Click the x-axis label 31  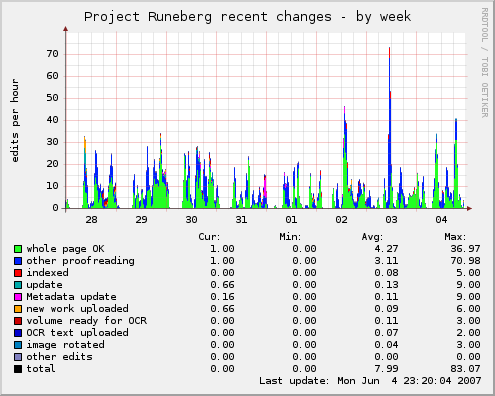241,220
